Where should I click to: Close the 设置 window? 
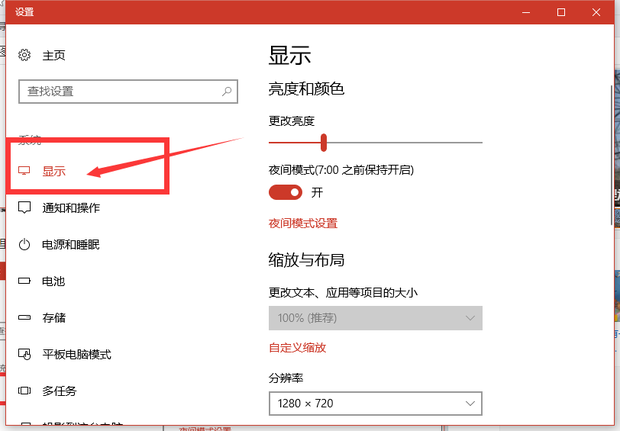596,12
